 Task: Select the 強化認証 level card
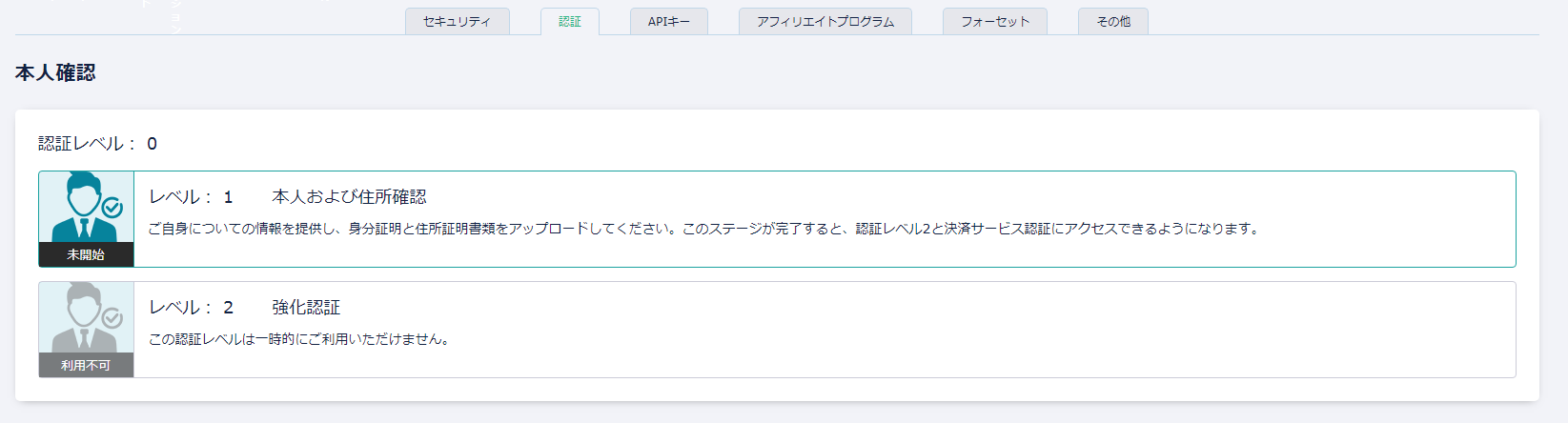pos(777,330)
